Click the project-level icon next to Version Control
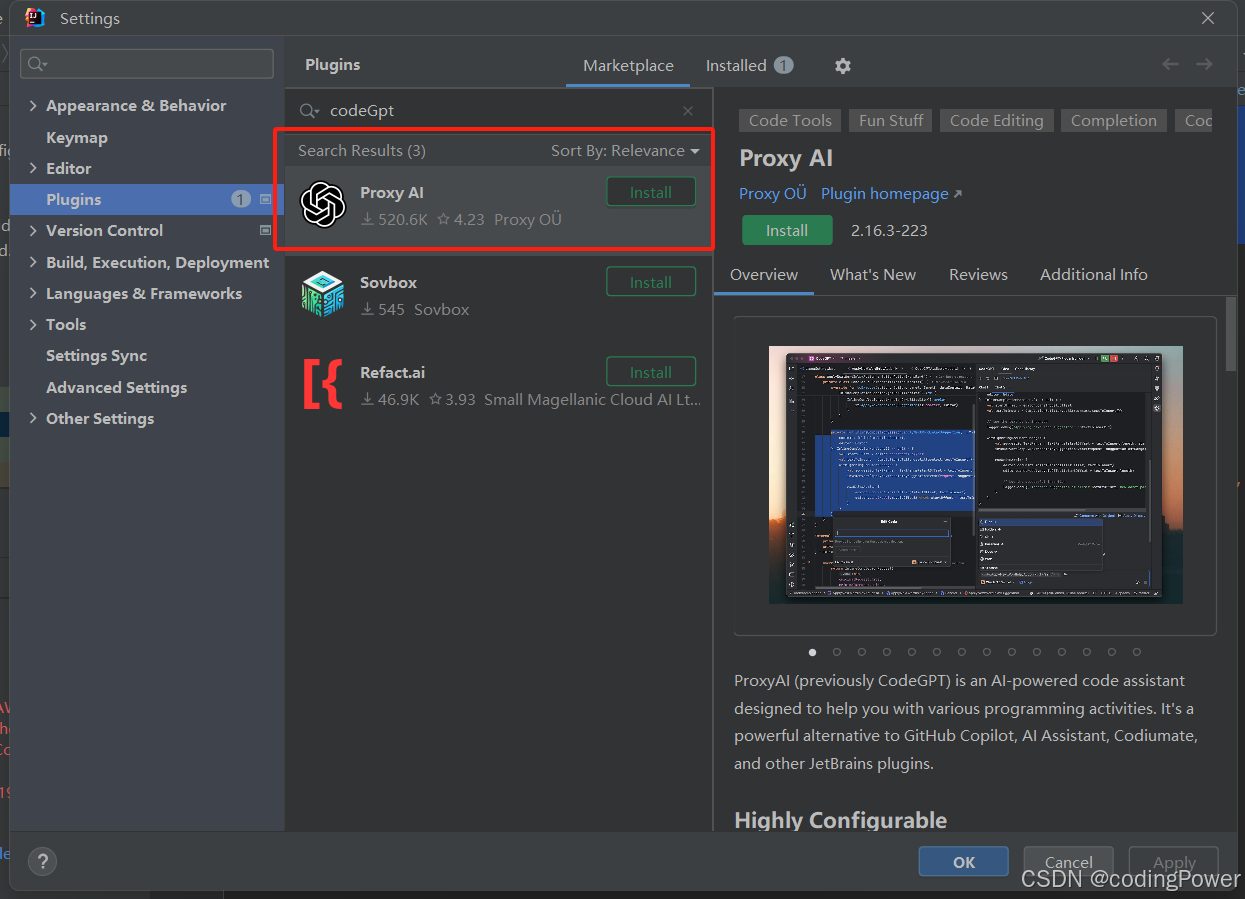Viewport: 1245px width, 899px height. (265, 230)
